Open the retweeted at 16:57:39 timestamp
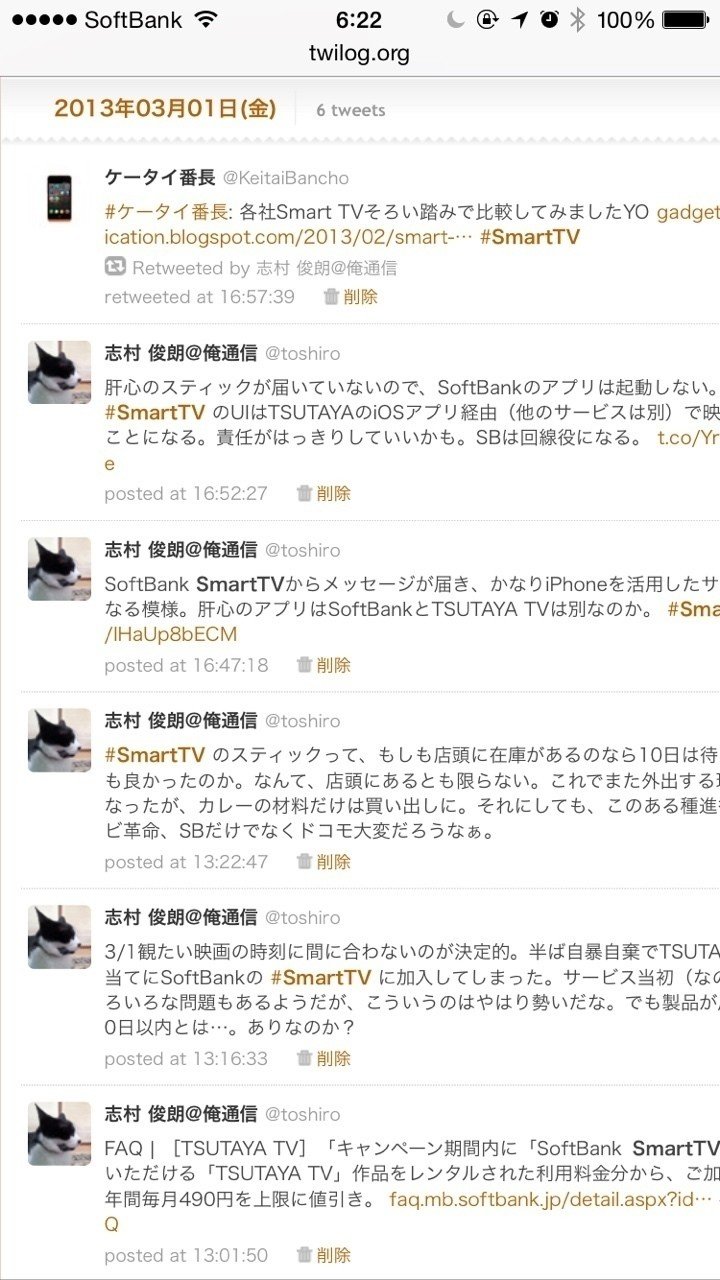Image resolution: width=720 pixels, height=1280 pixels. 200,296
